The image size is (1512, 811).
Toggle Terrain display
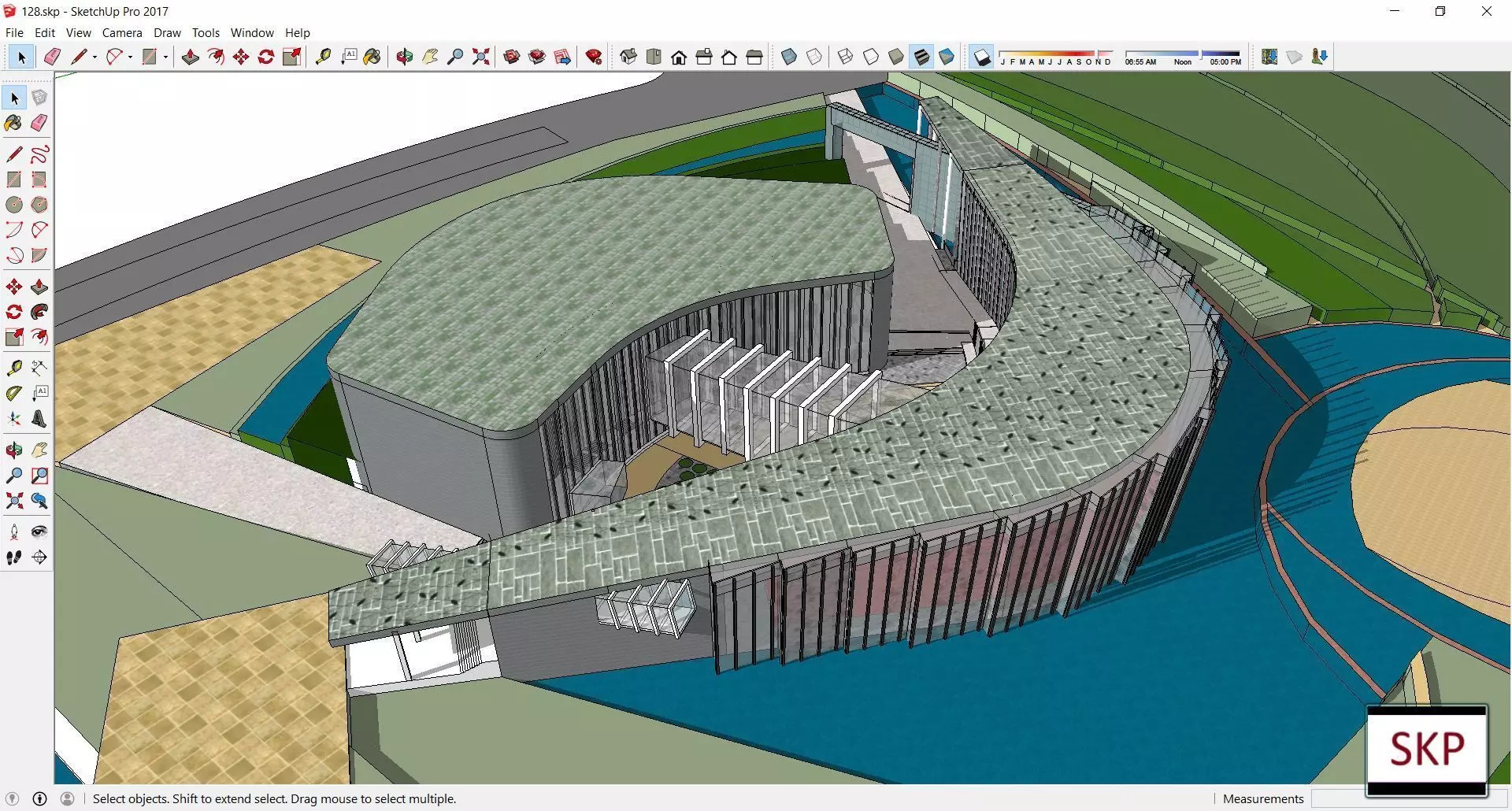(x=1295, y=57)
